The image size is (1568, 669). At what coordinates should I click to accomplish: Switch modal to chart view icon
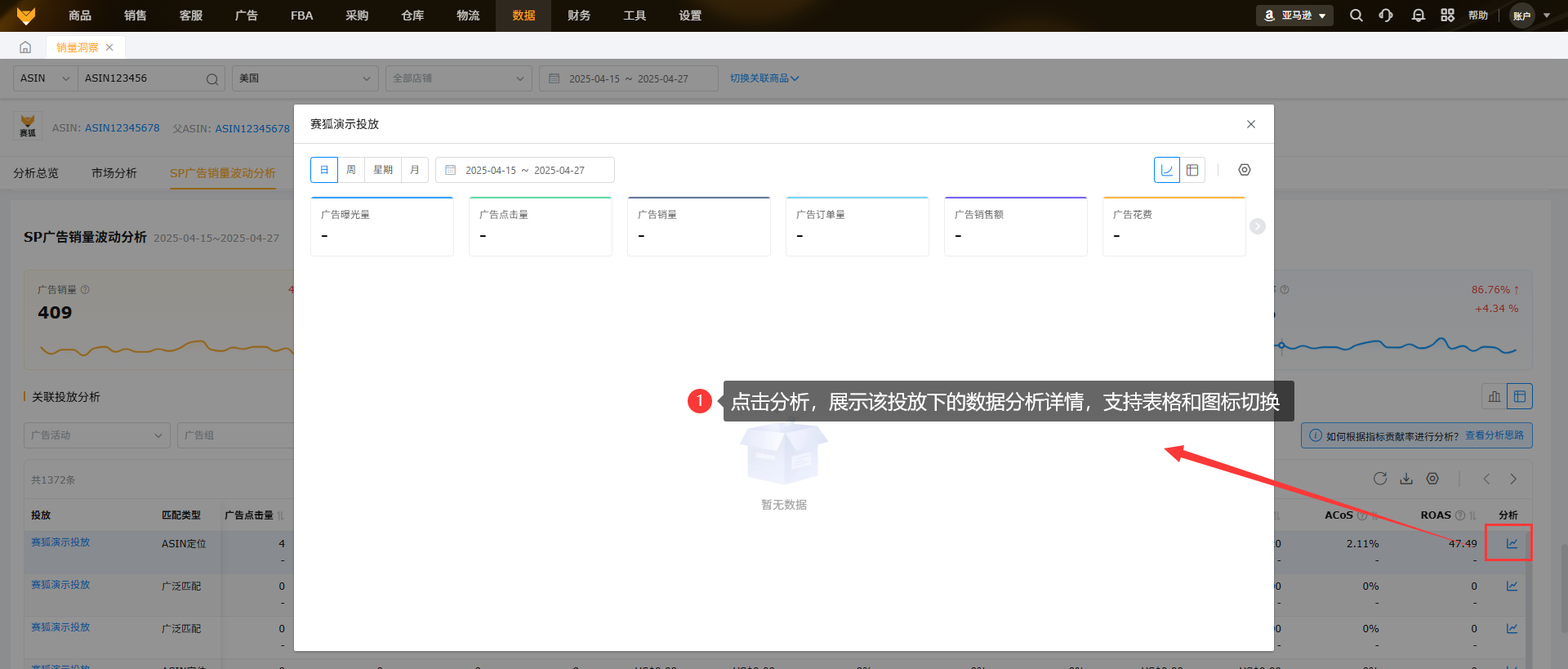pyautogui.click(x=1166, y=170)
